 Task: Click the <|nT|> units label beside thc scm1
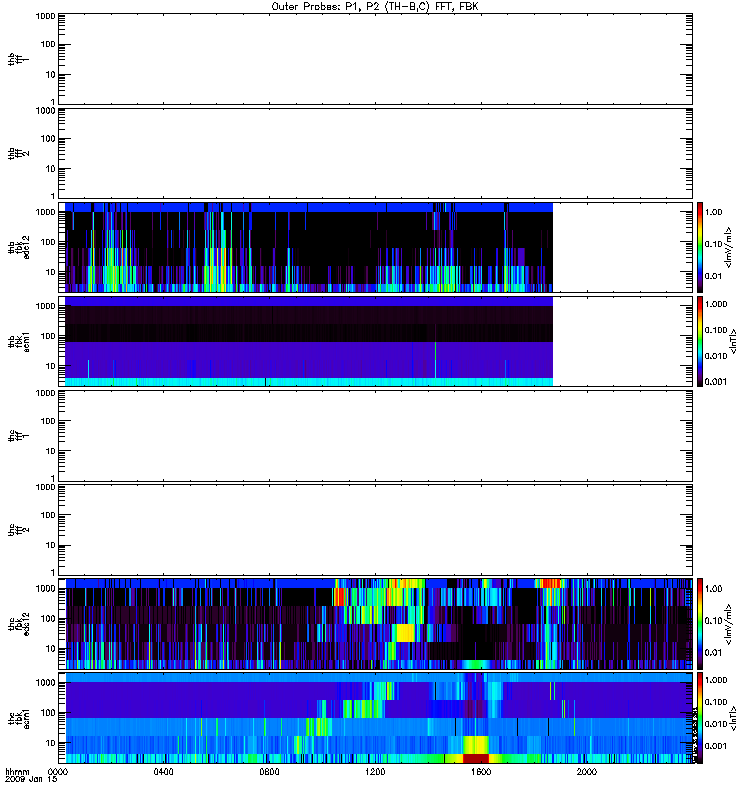pyautogui.click(x=733, y=718)
